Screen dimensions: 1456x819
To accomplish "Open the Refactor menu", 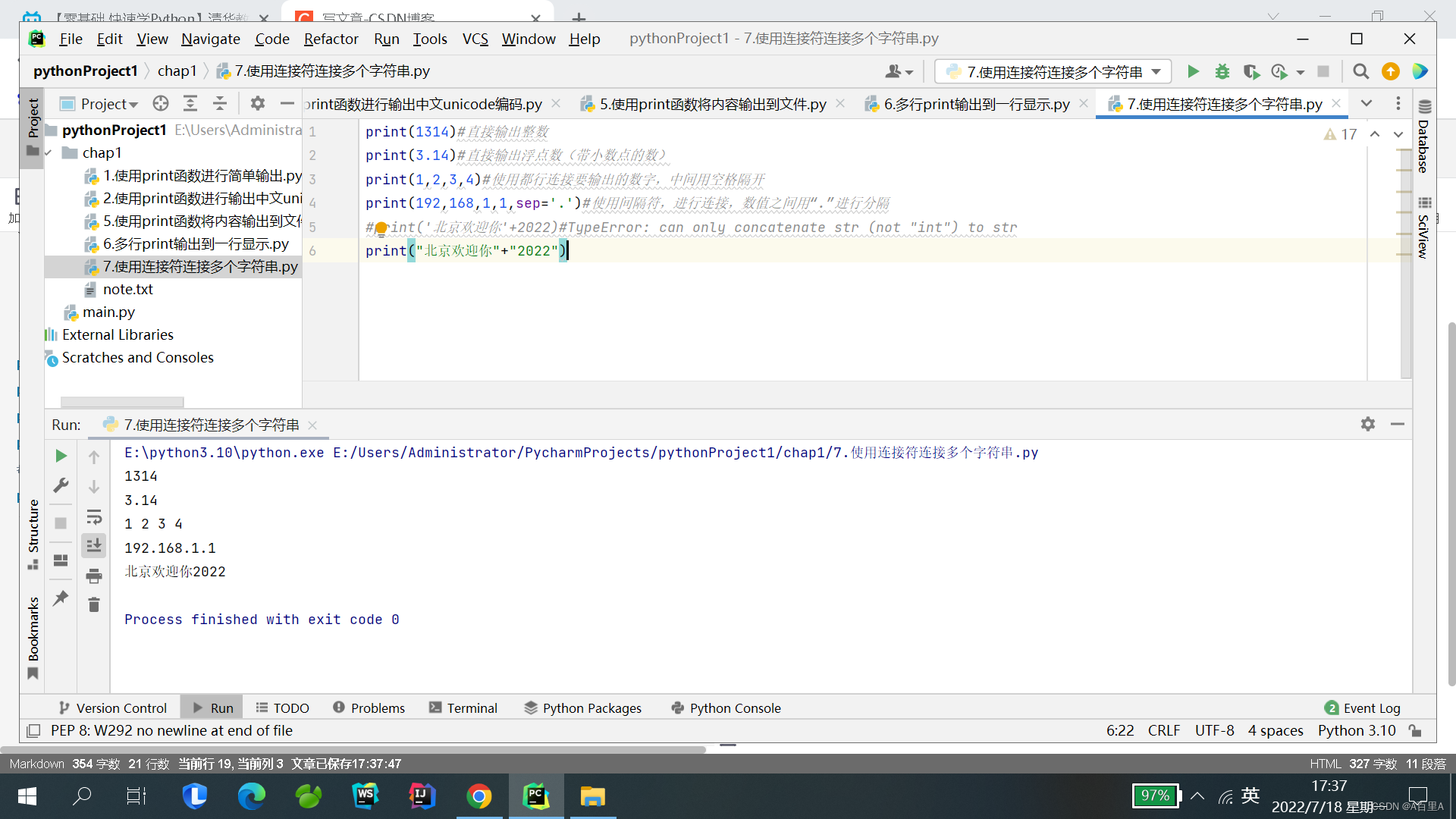I will click(331, 39).
